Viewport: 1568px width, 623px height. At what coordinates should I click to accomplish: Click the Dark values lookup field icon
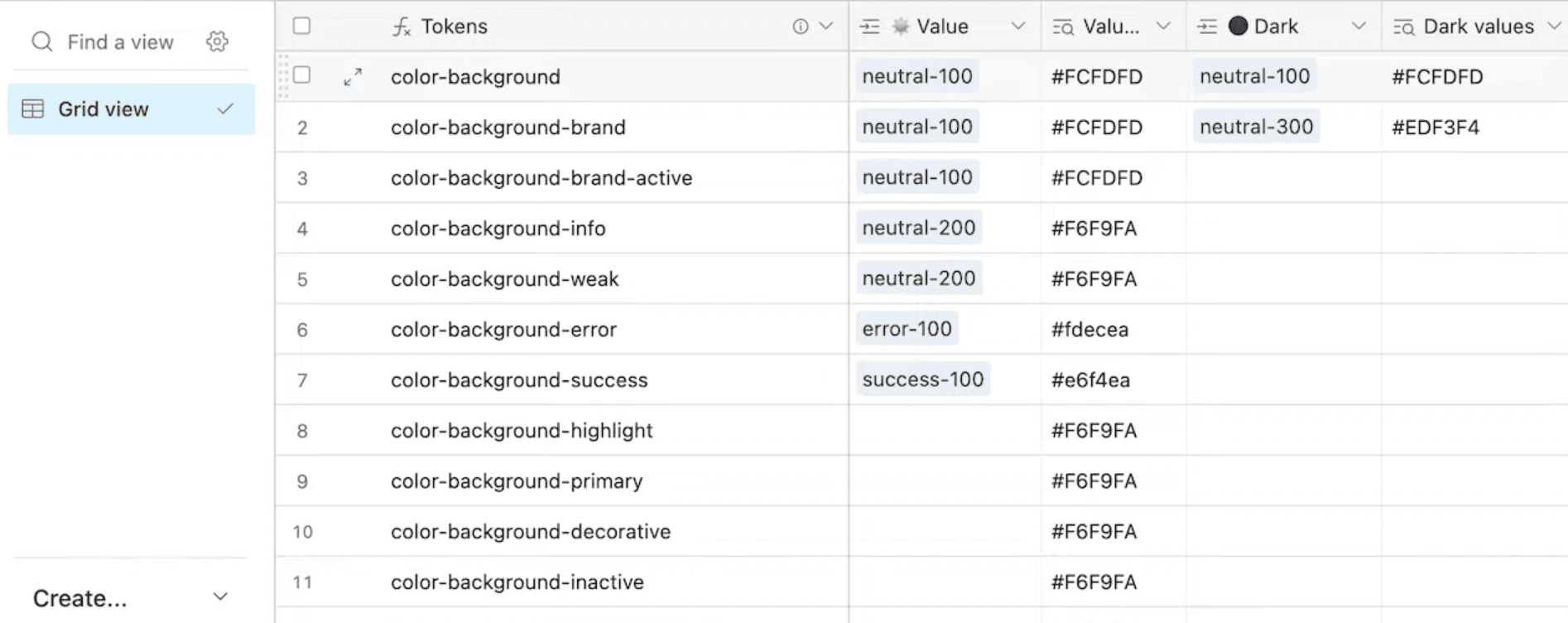pyautogui.click(x=1403, y=27)
